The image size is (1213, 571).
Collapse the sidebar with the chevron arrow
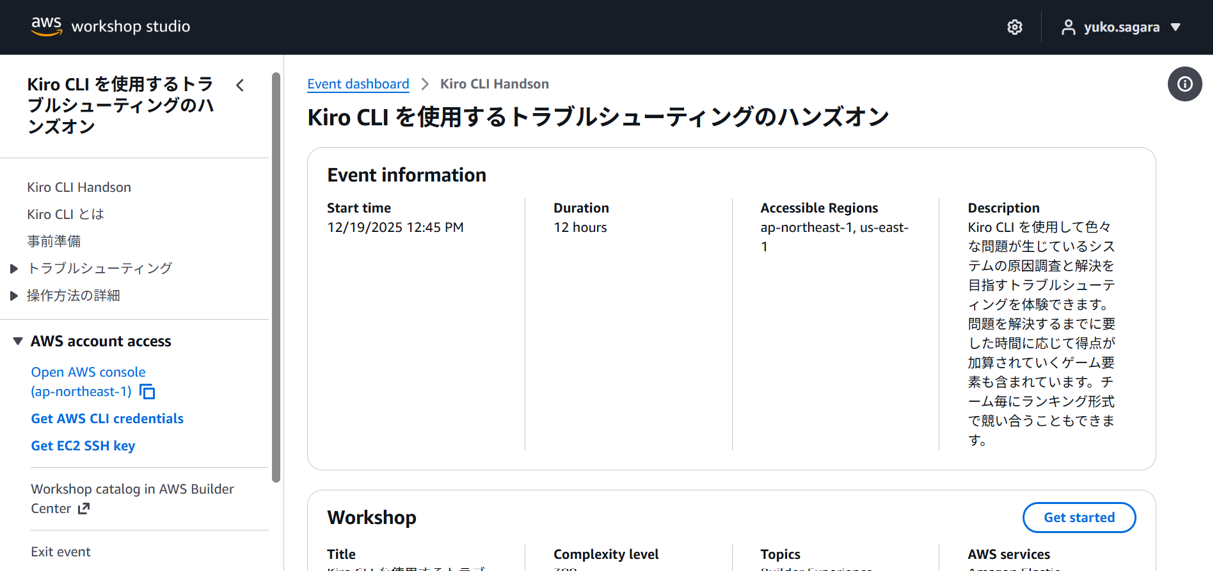[240, 86]
